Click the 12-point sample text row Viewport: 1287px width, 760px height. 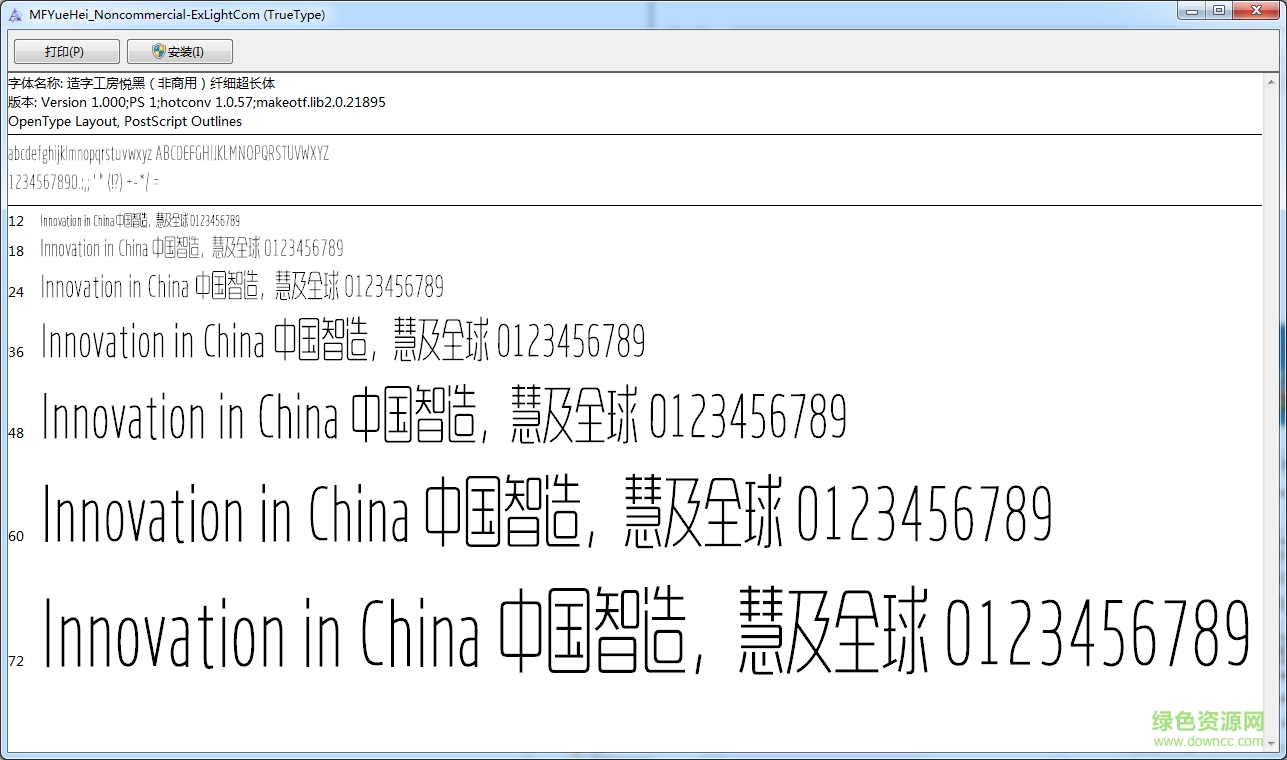(x=140, y=220)
